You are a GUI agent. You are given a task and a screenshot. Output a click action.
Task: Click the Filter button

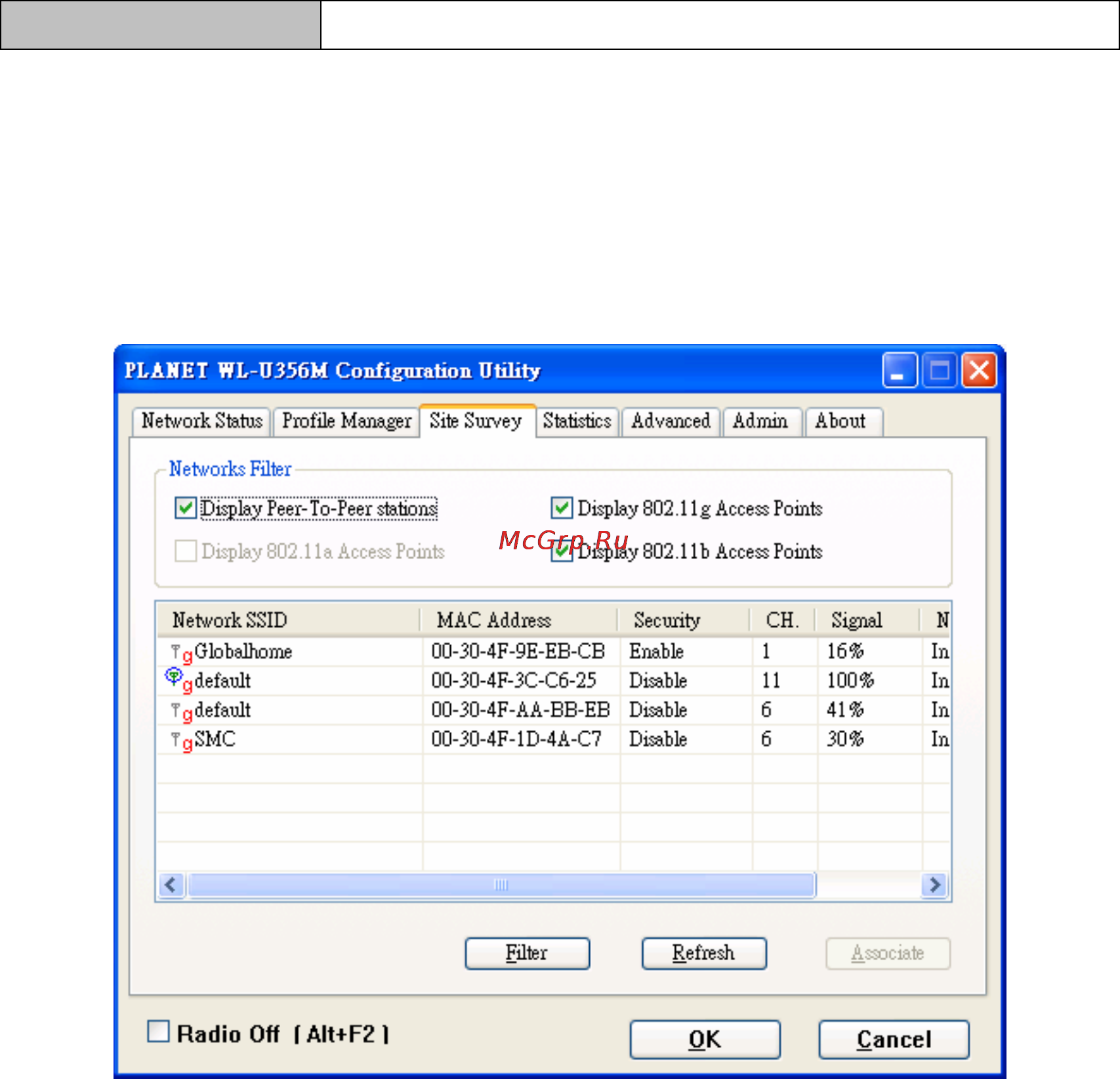tap(527, 953)
